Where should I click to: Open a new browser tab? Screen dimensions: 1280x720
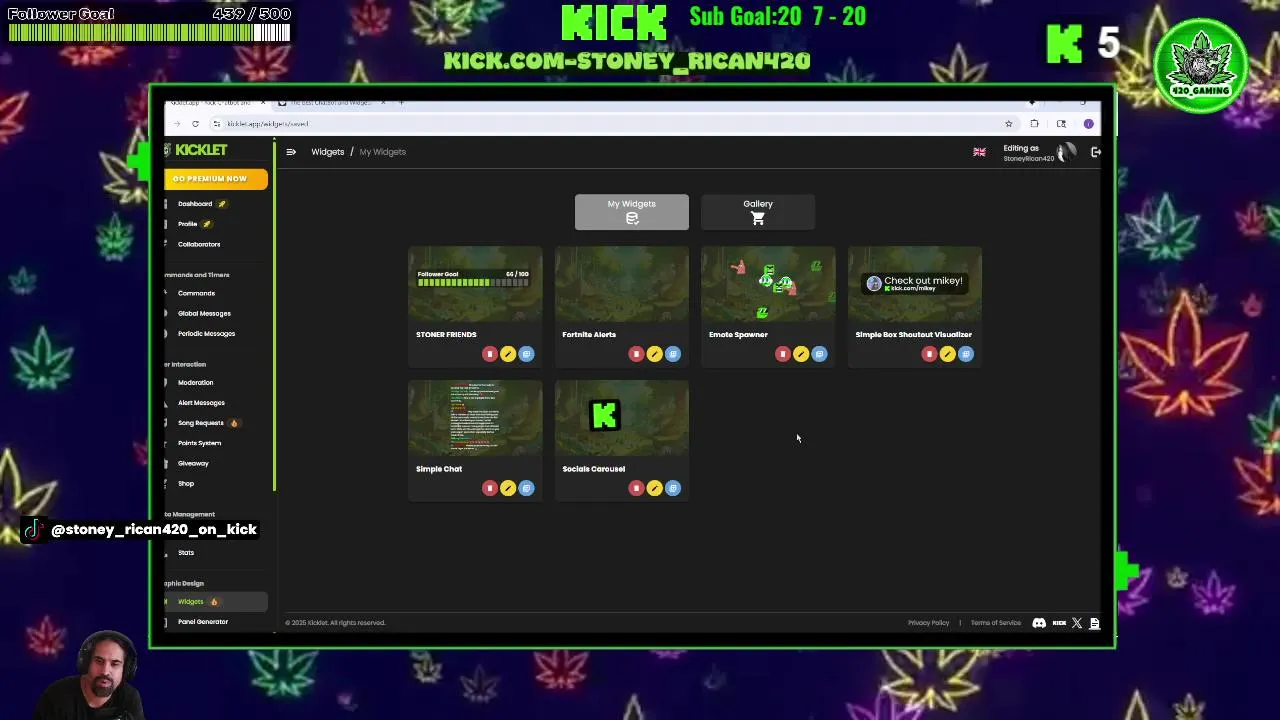401,102
